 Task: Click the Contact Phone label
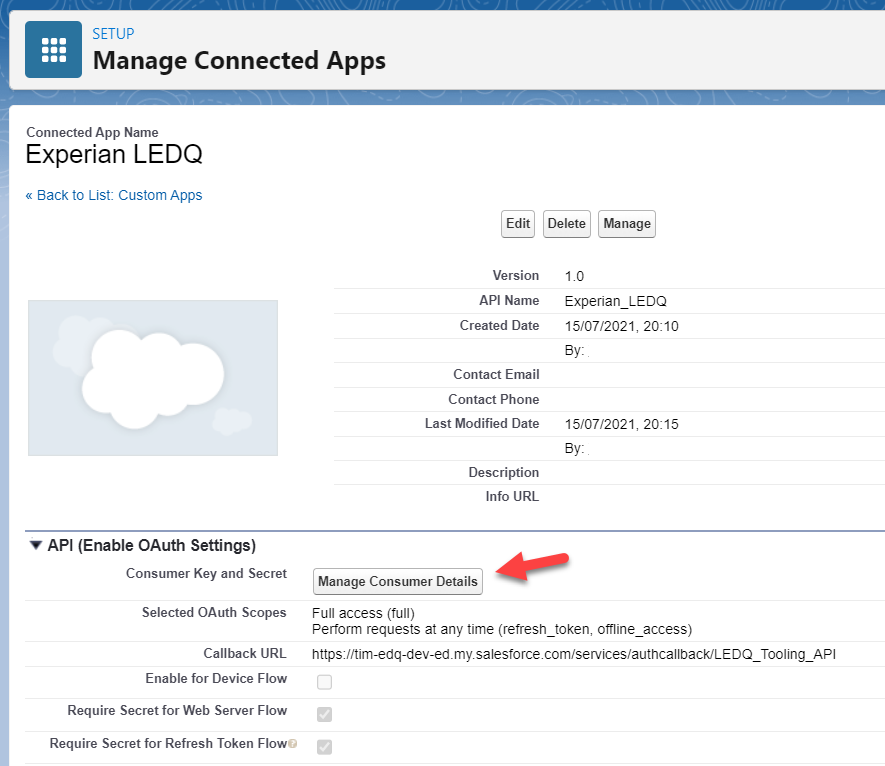[x=494, y=399]
